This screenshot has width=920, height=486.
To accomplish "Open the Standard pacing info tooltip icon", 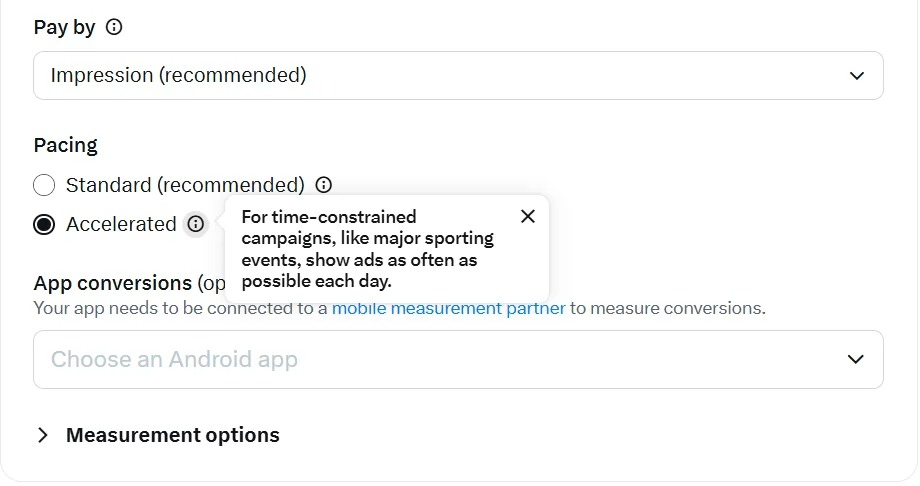I will [323, 185].
